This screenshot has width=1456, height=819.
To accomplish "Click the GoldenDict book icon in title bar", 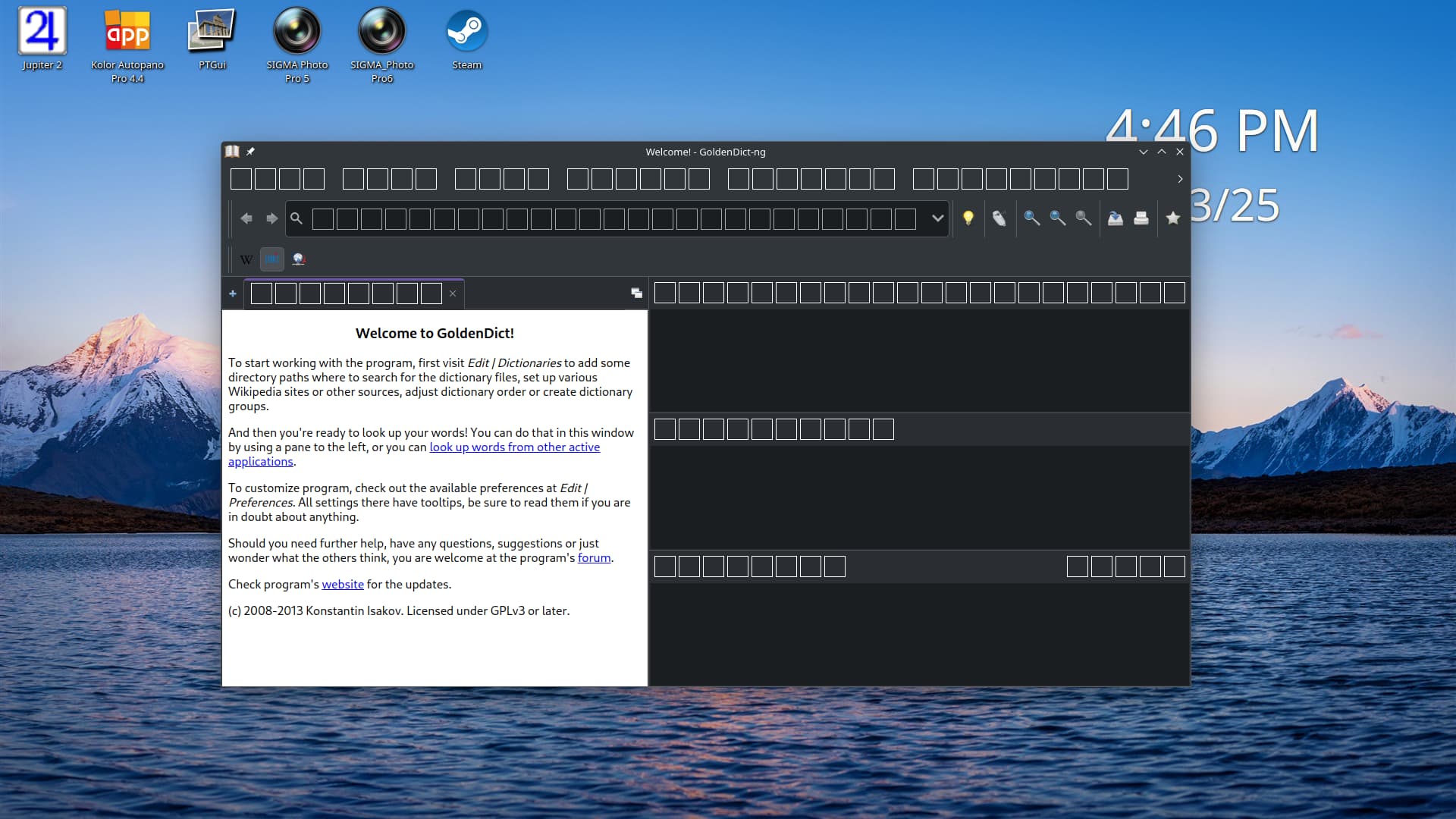I will click(x=232, y=152).
